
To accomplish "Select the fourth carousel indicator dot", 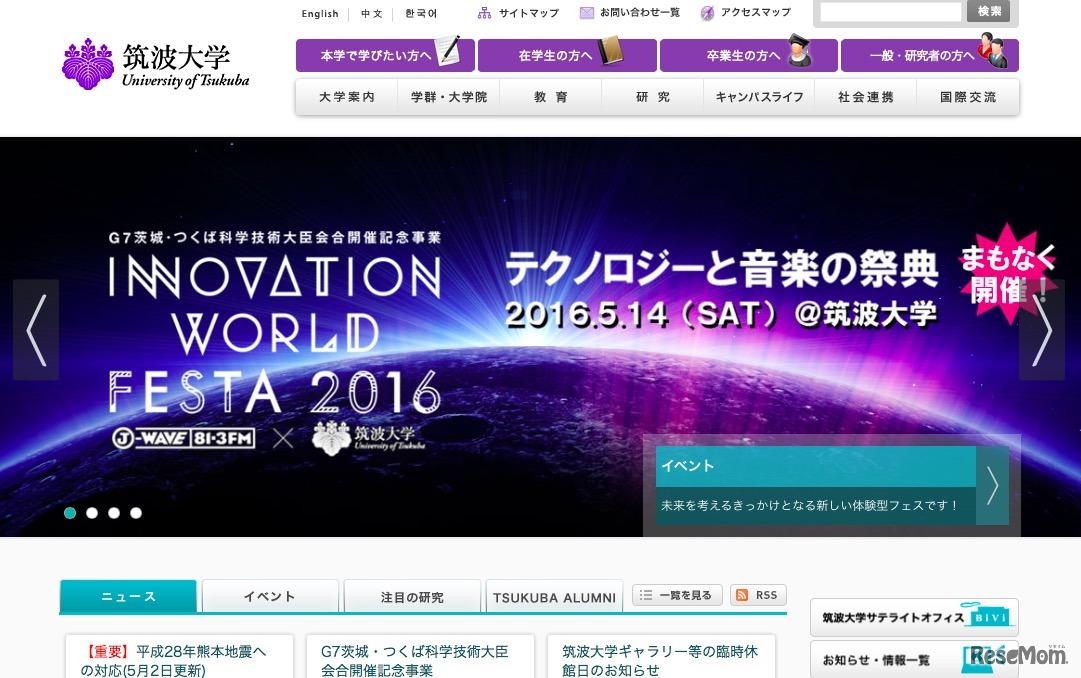I will tap(136, 513).
